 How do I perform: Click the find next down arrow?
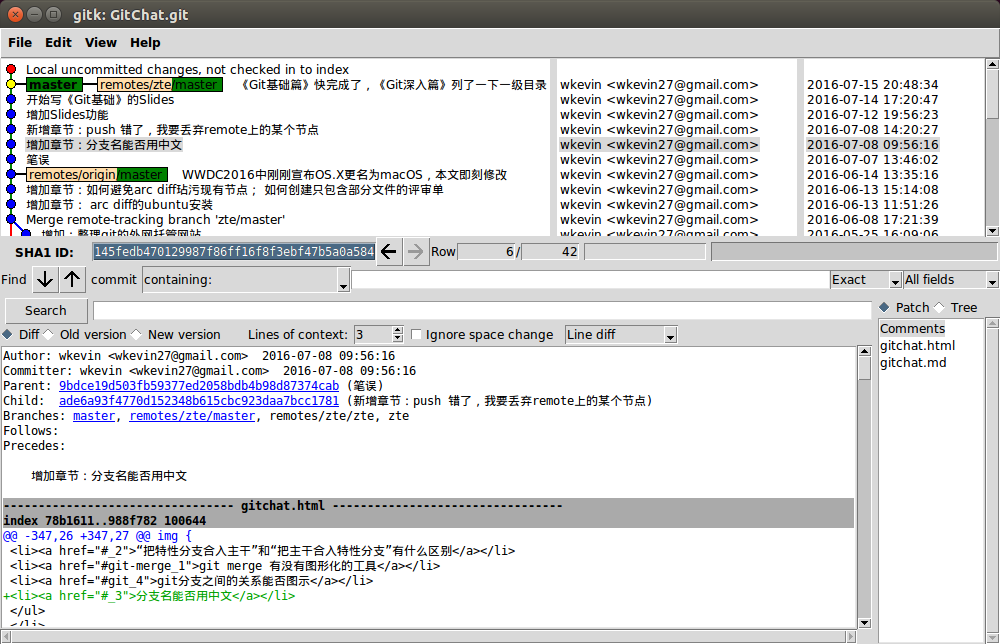(x=45, y=280)
